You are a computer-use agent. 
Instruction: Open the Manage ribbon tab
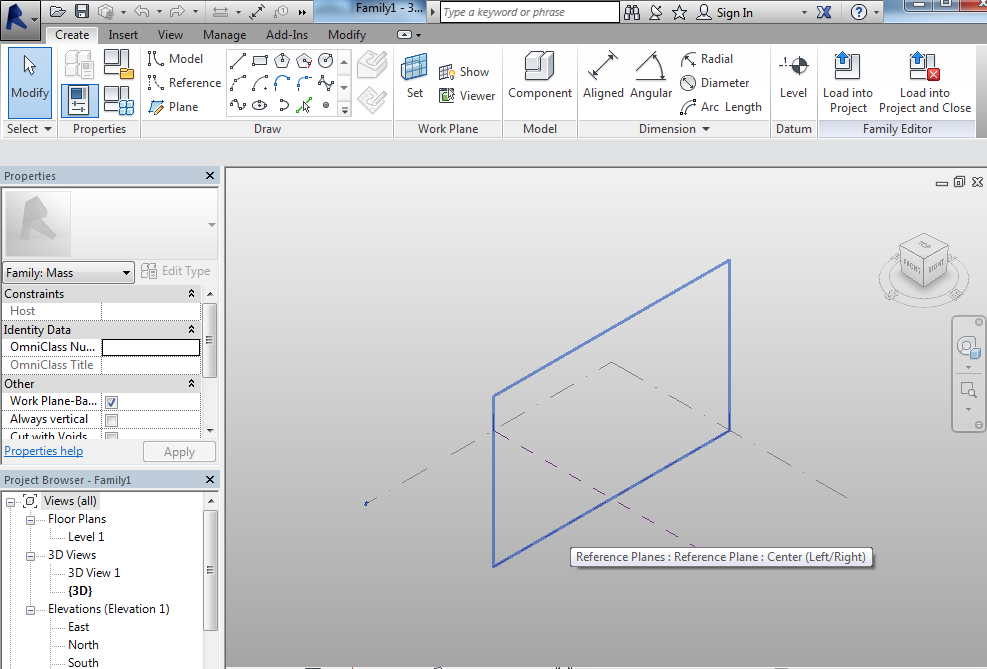[224, 35]
